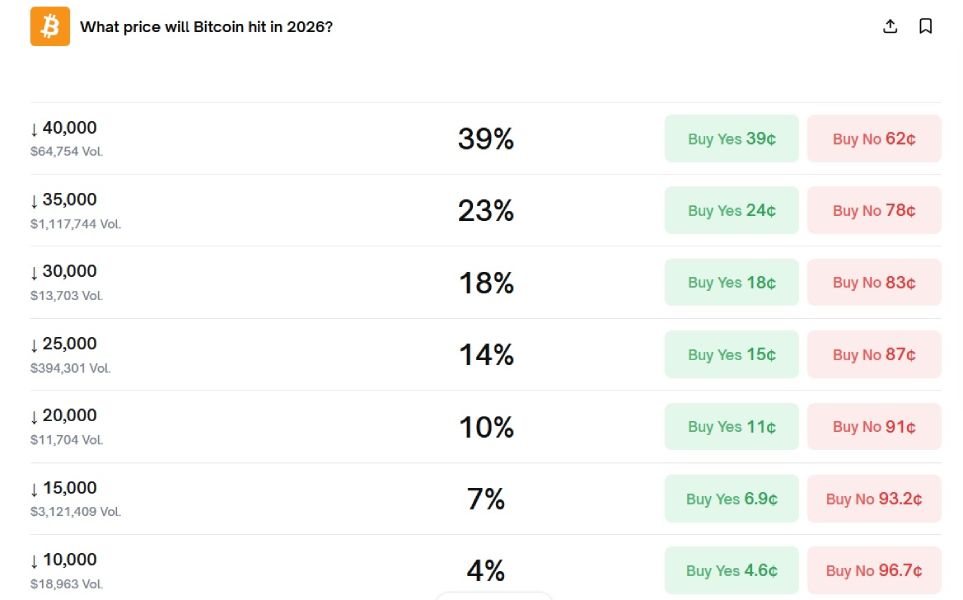
Task: Expand the 15,000 outcome row
Action: pyautogui.click(x=300, y=498)
